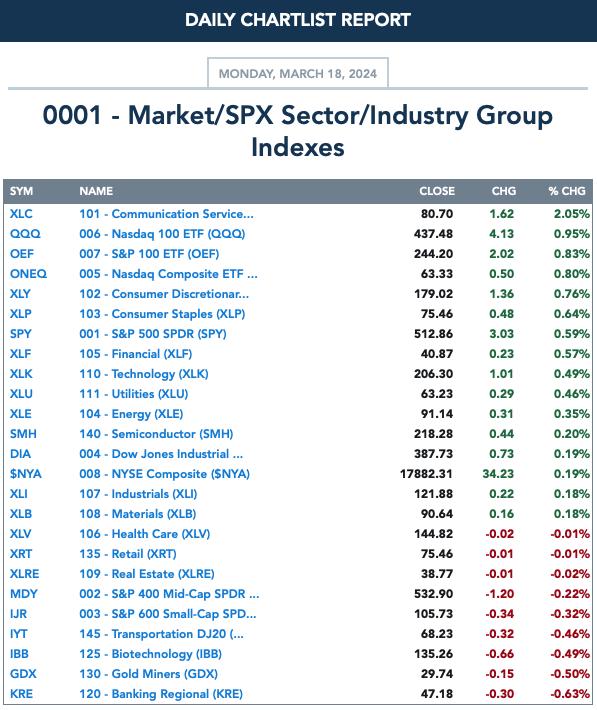
Task: Open 103 - Consumer Staples (XLP)
Action: pos(162,314)
